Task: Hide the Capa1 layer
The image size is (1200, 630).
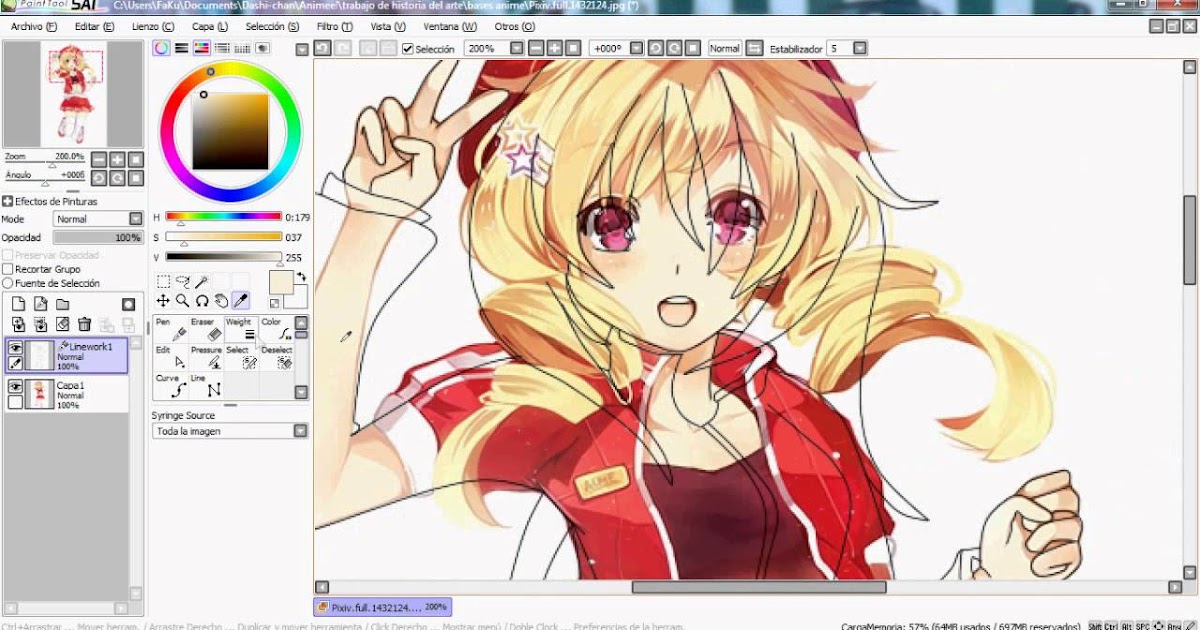Action: [x=15, y=386]
